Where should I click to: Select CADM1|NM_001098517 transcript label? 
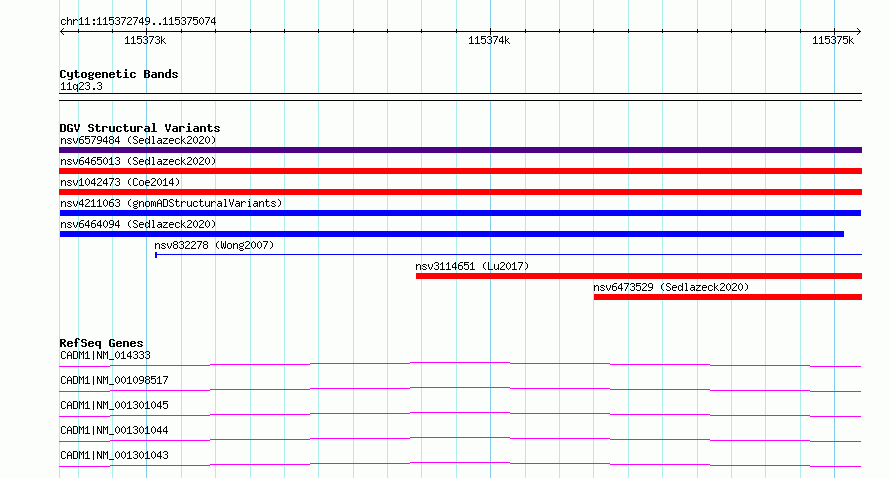click(114, 380)
